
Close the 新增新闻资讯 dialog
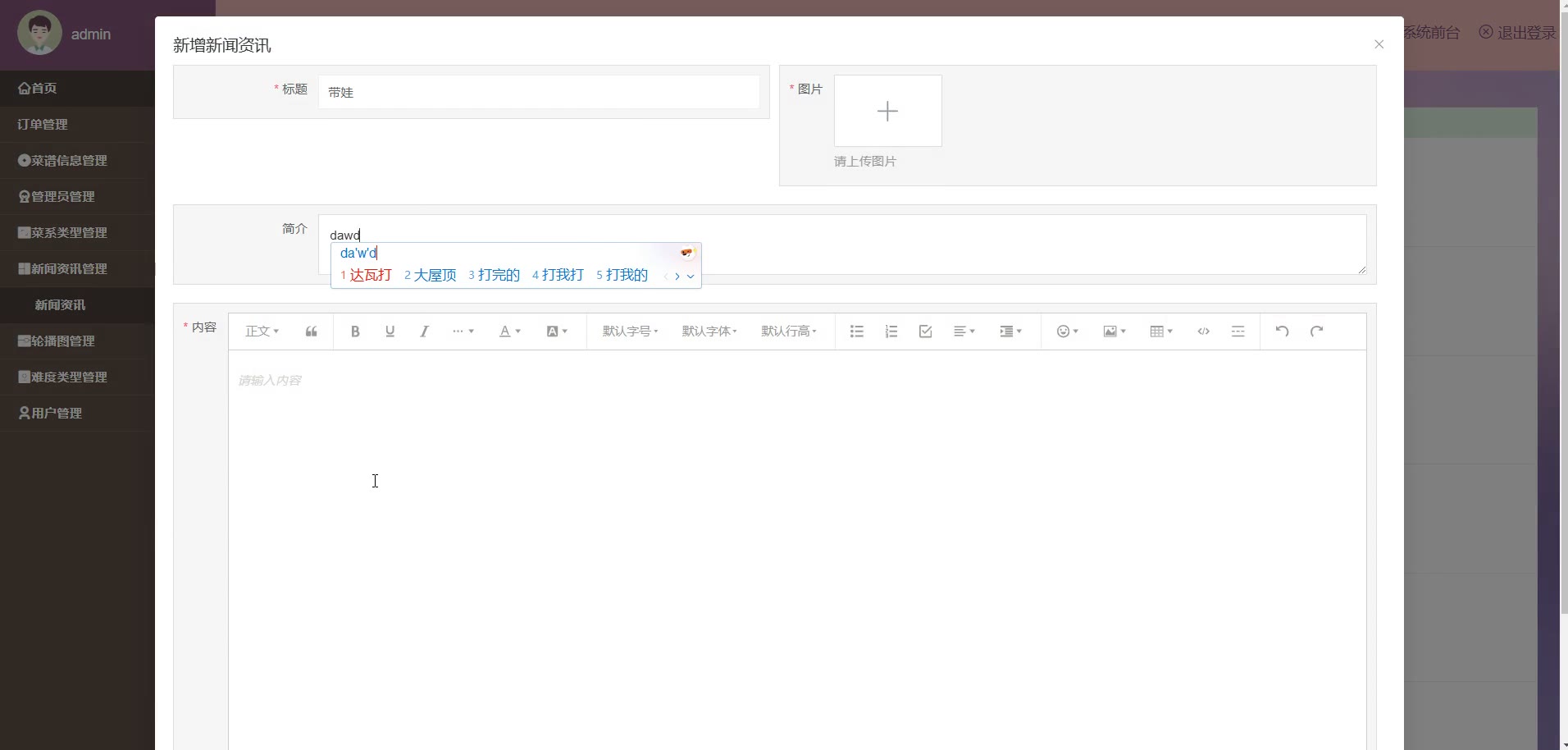point(1379,44)
